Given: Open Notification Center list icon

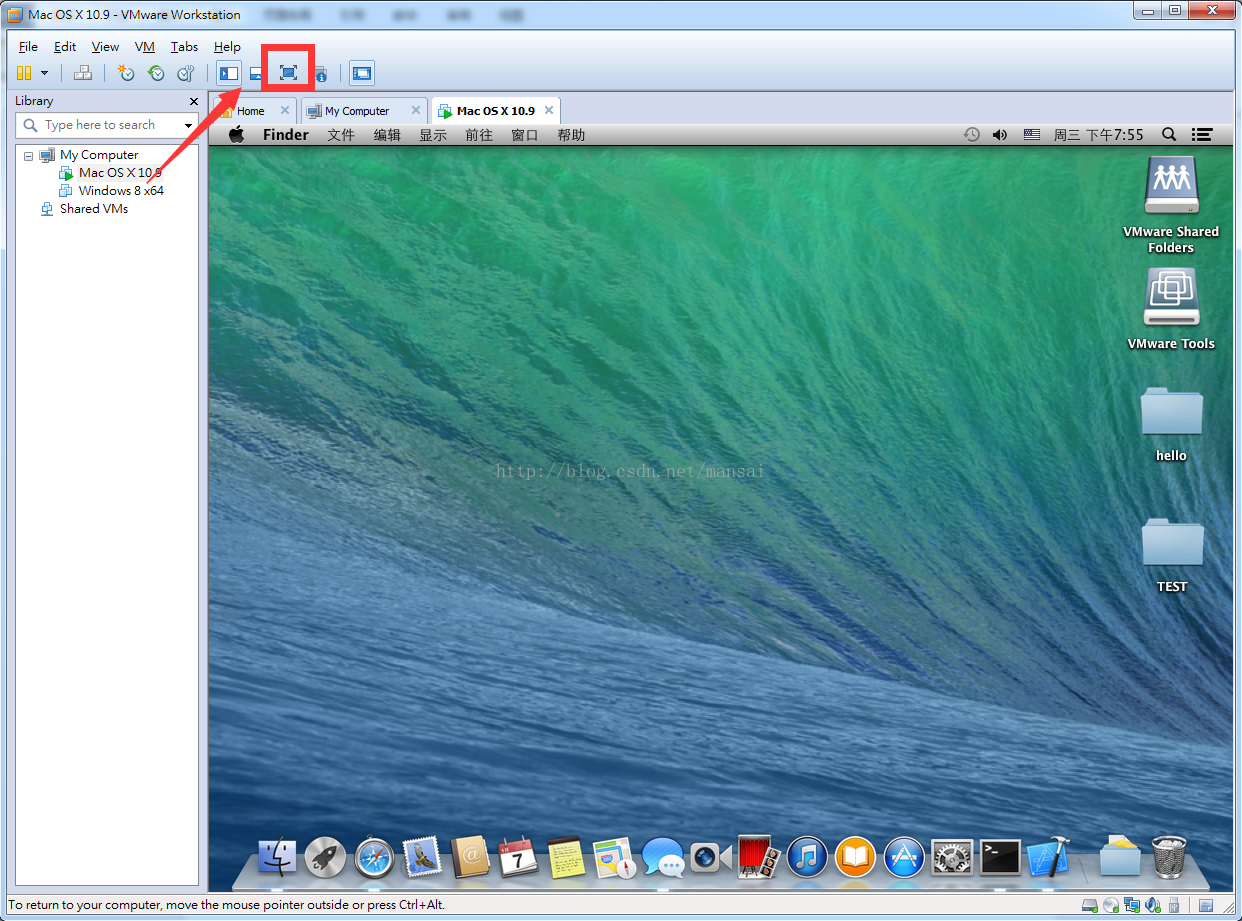Looking at the screenshot, I should click(x=1203, y=135).
